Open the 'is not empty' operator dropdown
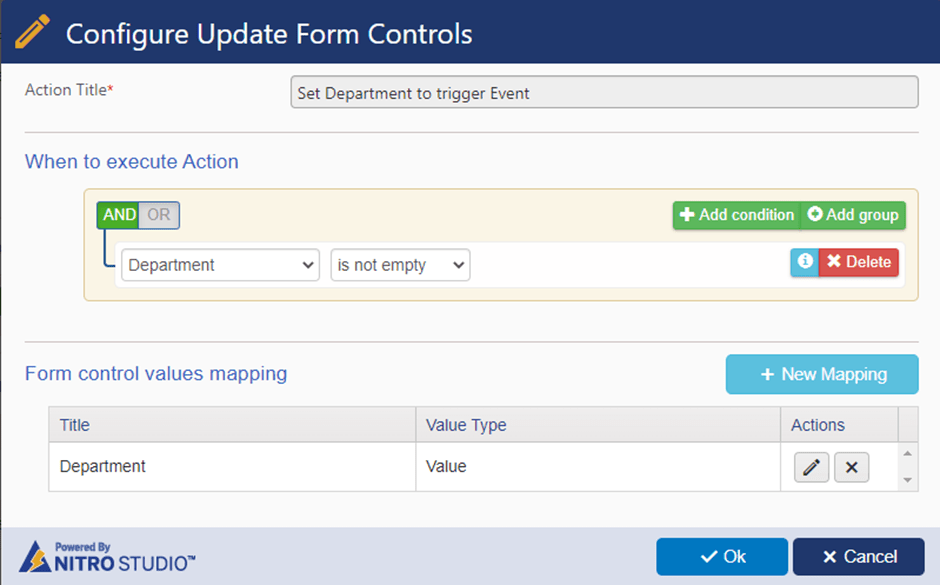 pyautogui.click(x=400, y=265)
